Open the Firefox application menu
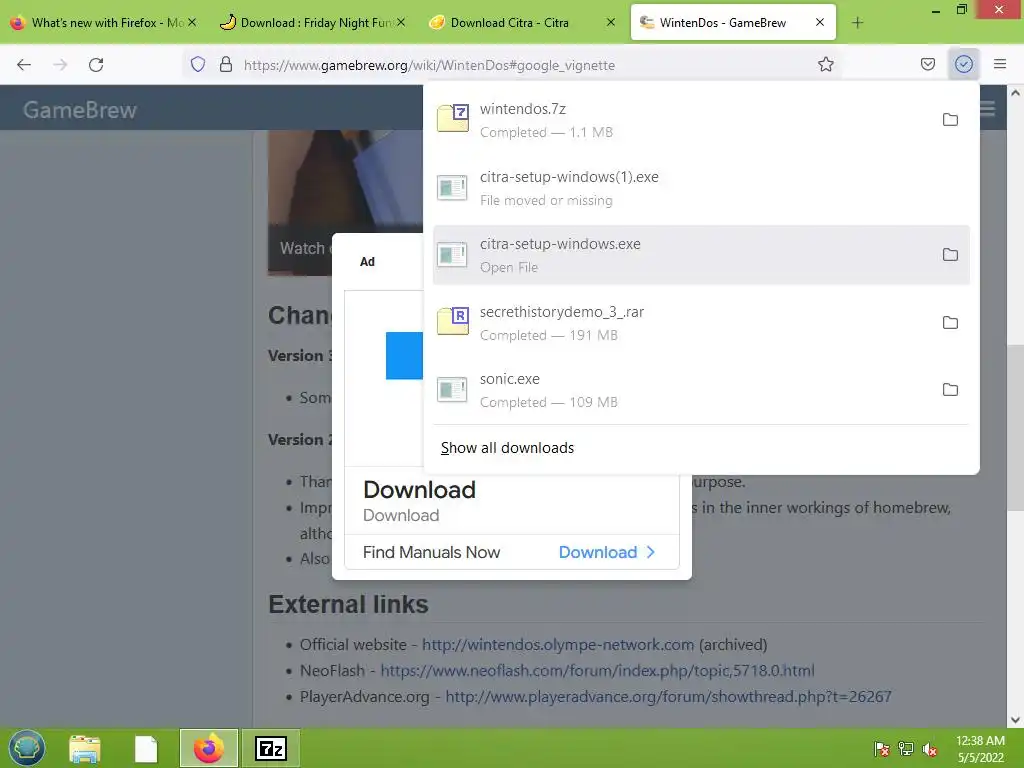 (1000, 64)
